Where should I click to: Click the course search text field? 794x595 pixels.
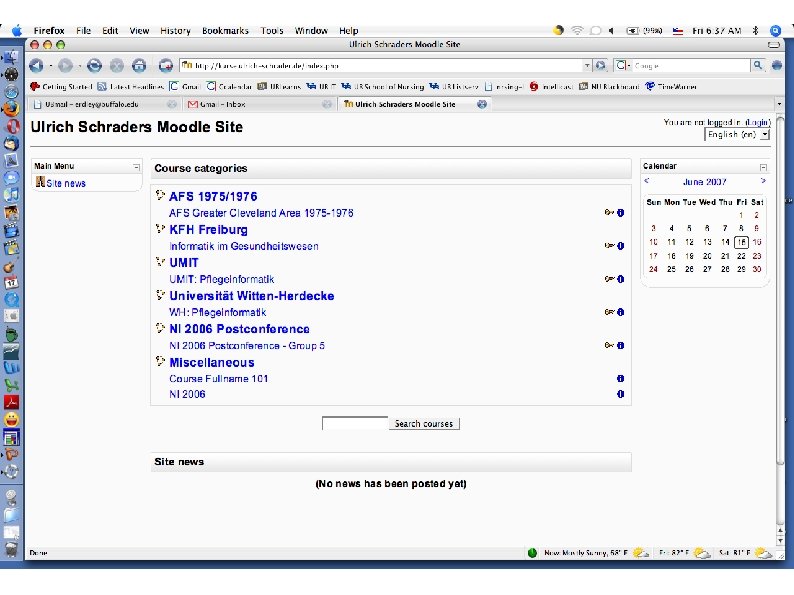click(354, 423)
